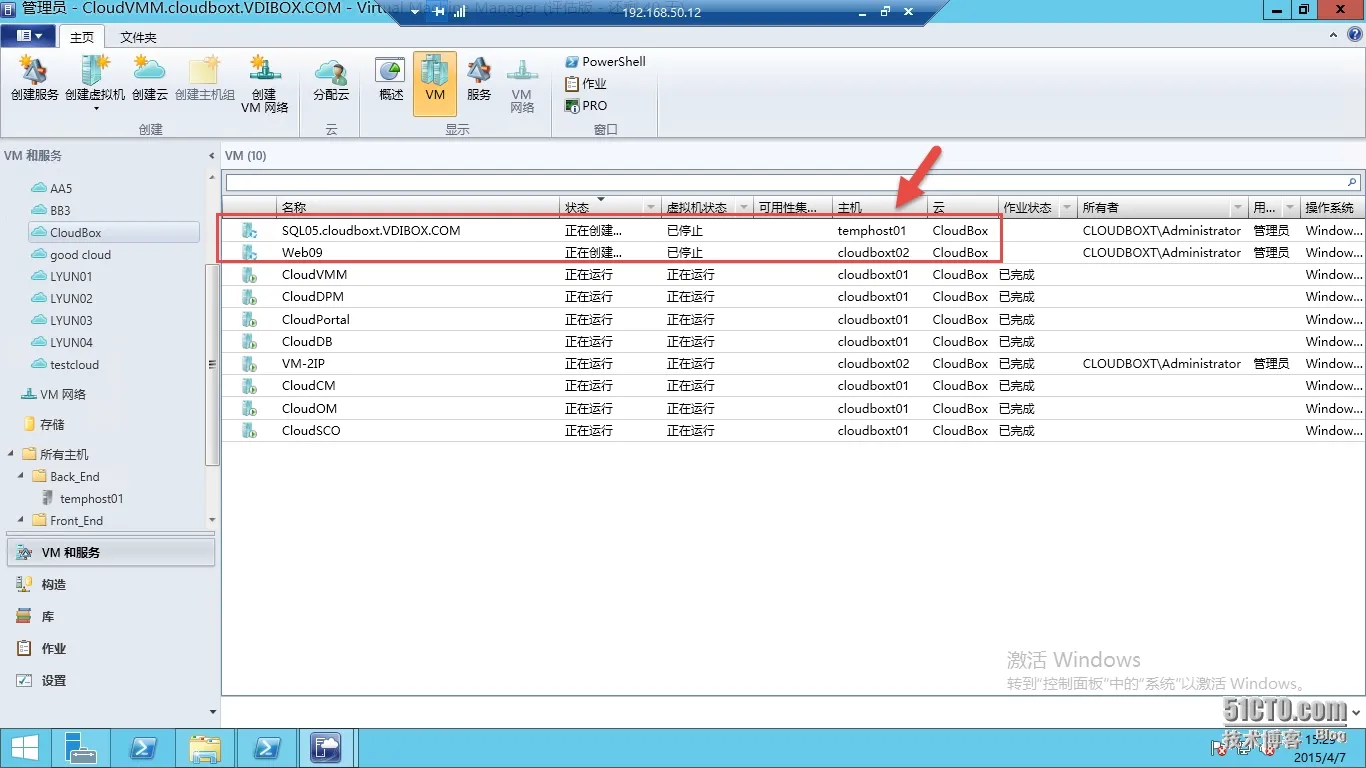The height and width of the screenshot is (768, 1366).
Task: Switch to the 文件夹 ribbon tab
Action: click(x=139, y=37)
